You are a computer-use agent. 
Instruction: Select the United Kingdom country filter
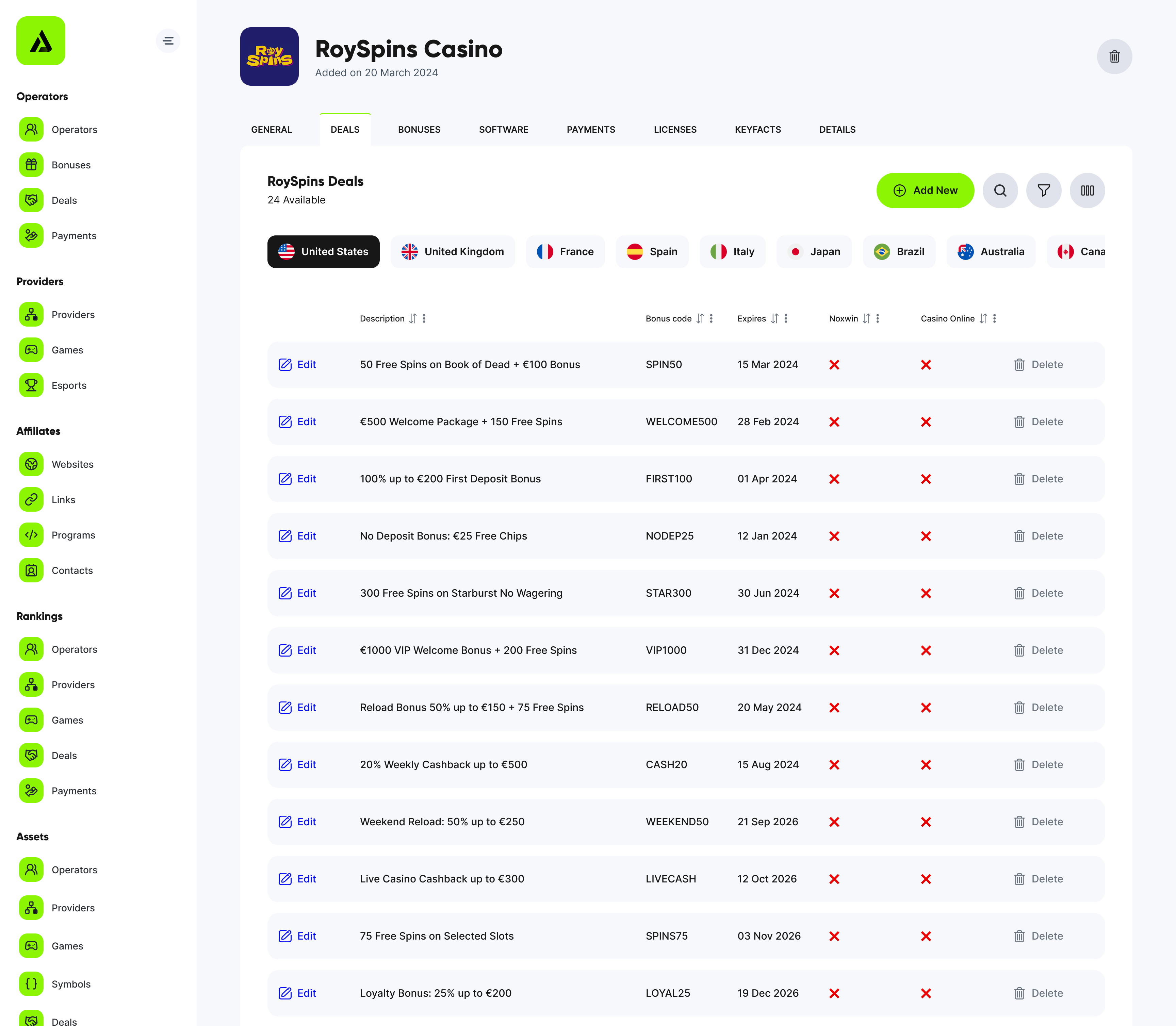point(452,251)
